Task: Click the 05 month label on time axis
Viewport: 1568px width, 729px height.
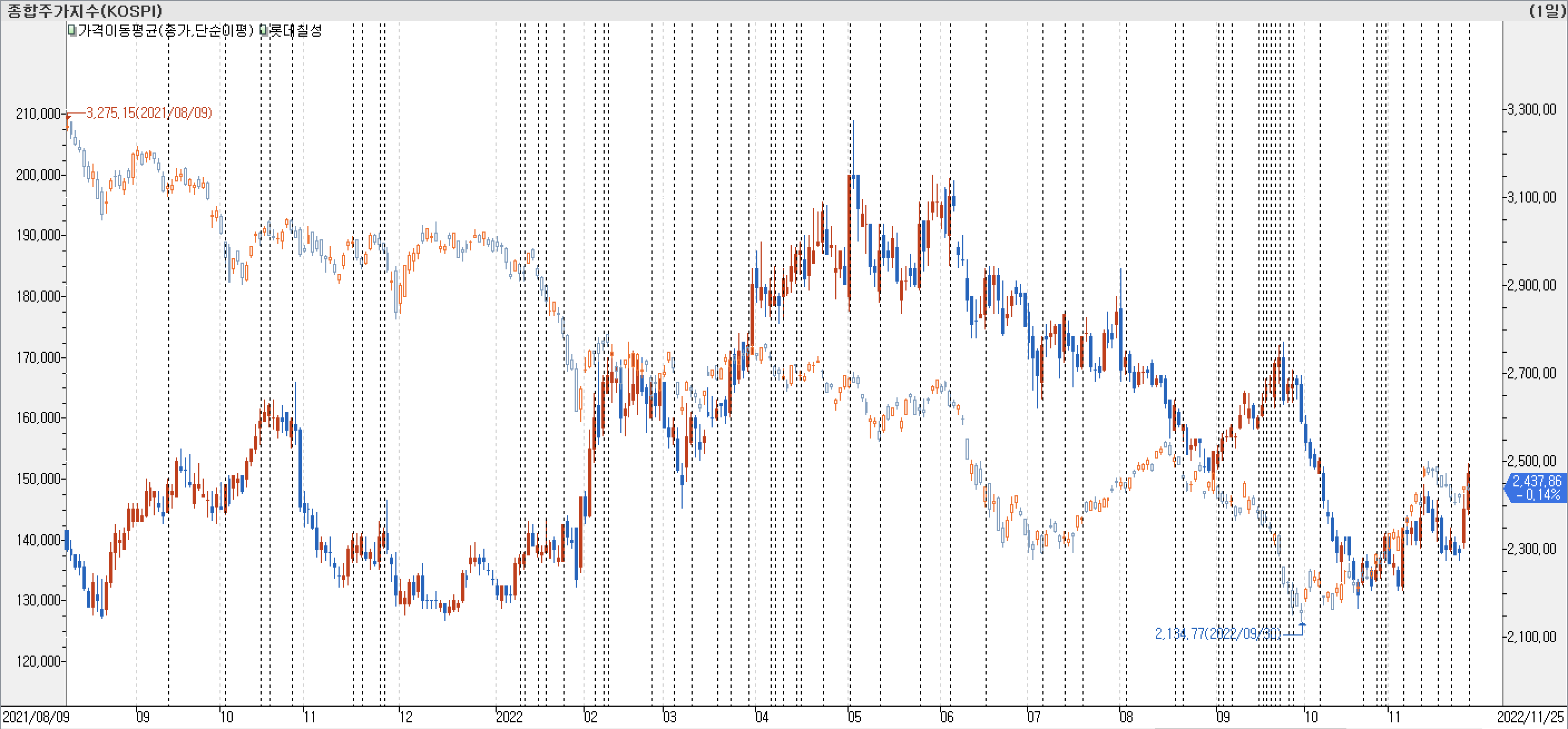Action: 855,717
